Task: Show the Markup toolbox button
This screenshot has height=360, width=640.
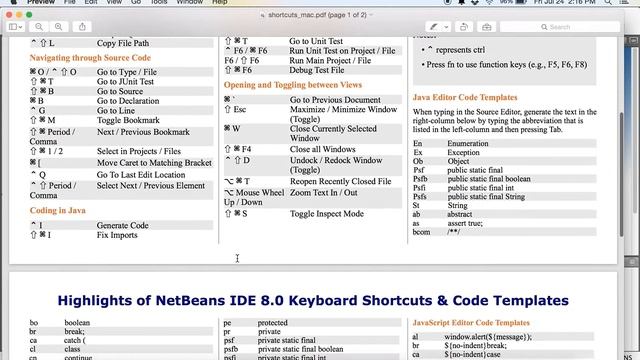Action: (x=486, y=27)
